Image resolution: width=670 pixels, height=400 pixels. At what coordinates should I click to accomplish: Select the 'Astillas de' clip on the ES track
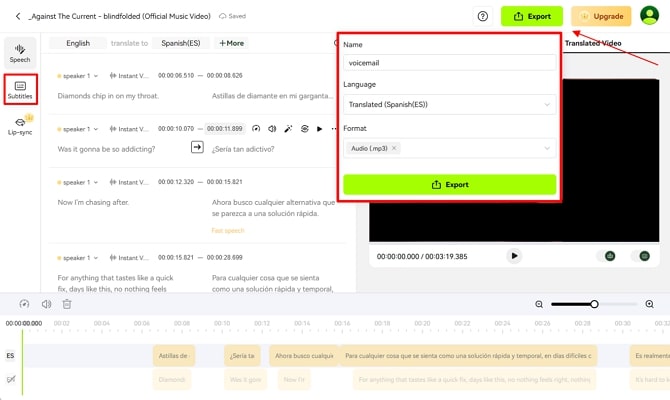click(174, 356)
